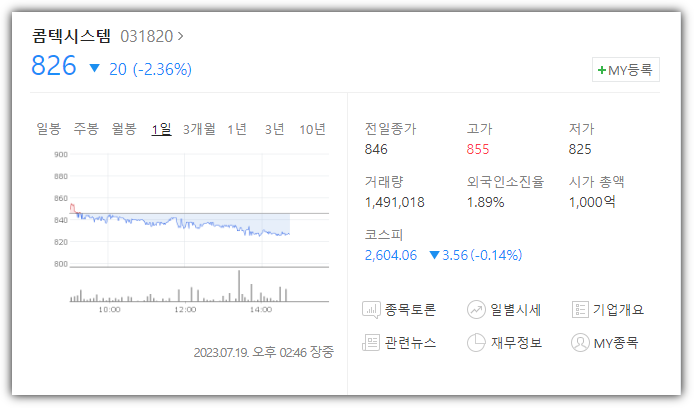The width and height of the screenshot is (694, 408).
Task: Click the 전일종가 value 846
Action: pos(376,149)
